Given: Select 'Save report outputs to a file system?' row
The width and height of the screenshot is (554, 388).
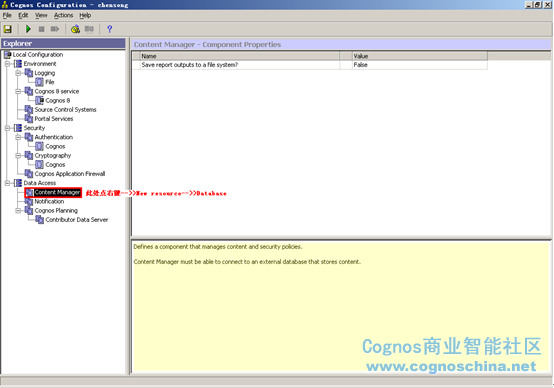Looking at the screenshot, I should tap(310, 65).
